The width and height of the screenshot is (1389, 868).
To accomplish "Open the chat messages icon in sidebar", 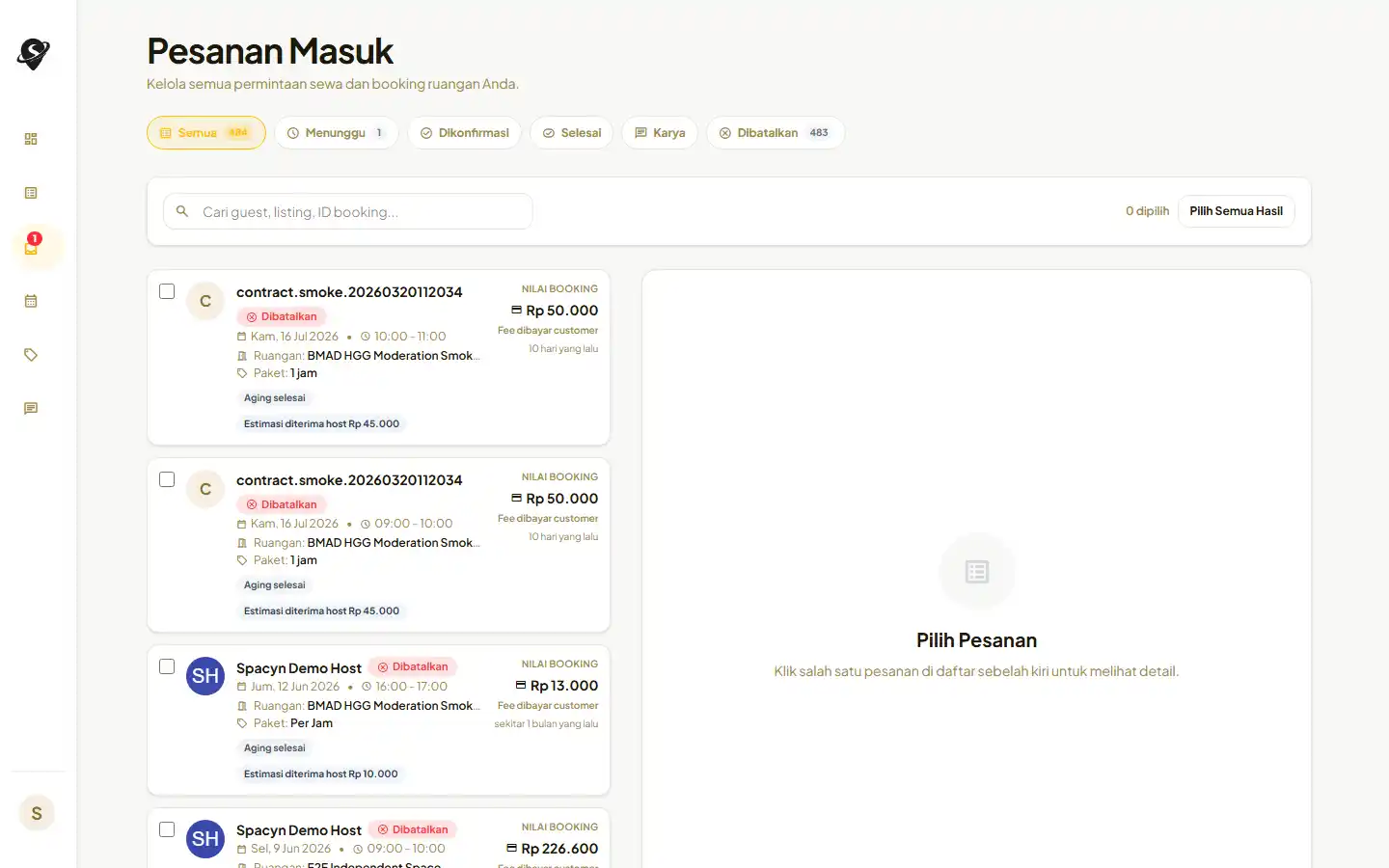I will [31, 409].
